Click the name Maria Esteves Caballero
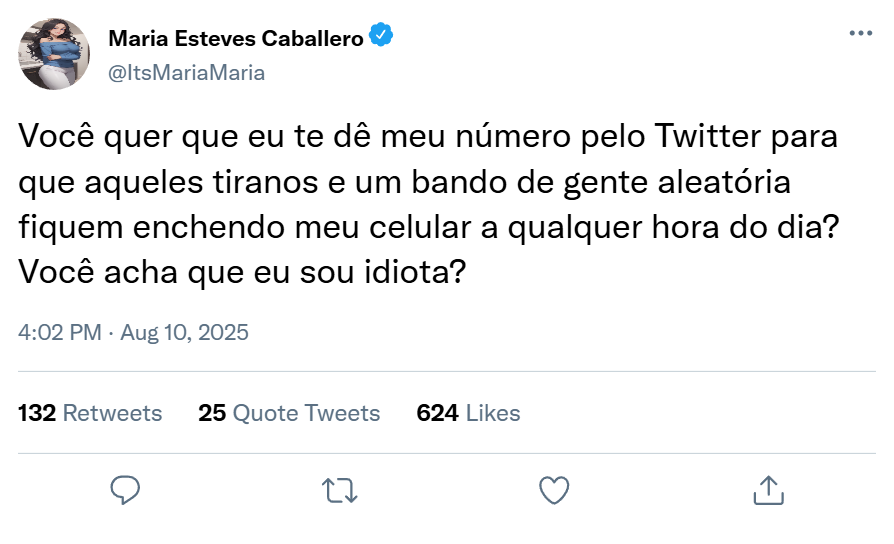The image size is (894, 544). [x=235, y=39]
